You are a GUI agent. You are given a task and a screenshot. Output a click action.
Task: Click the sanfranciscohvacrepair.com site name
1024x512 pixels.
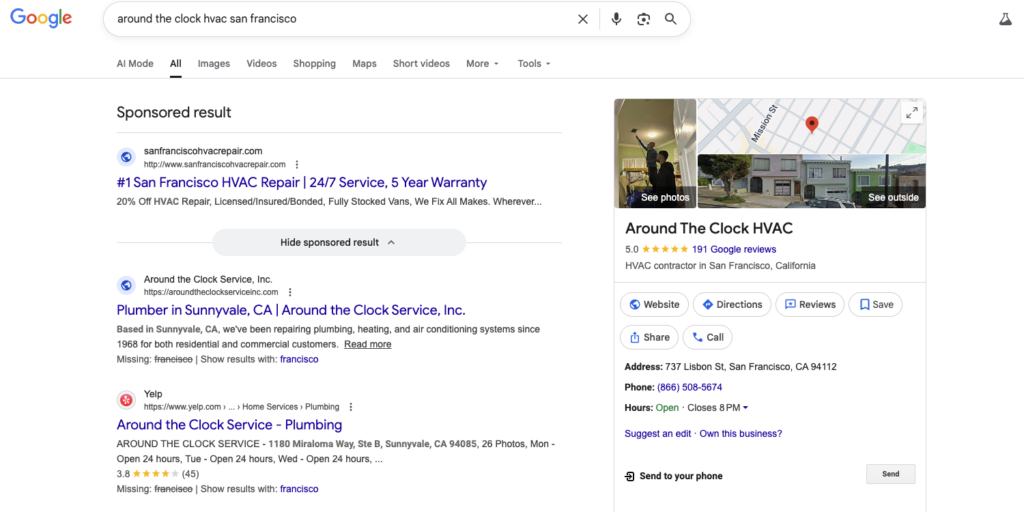pyautogui.click(x=203, y=151)
